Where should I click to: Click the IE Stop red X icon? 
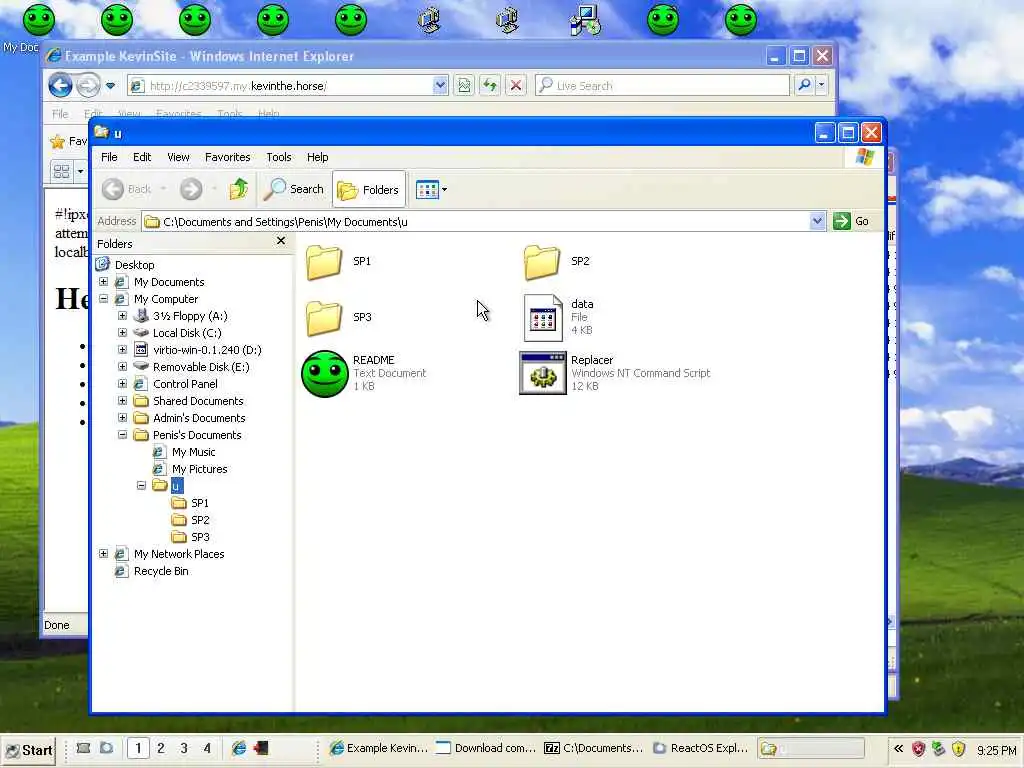coord(516,85)
